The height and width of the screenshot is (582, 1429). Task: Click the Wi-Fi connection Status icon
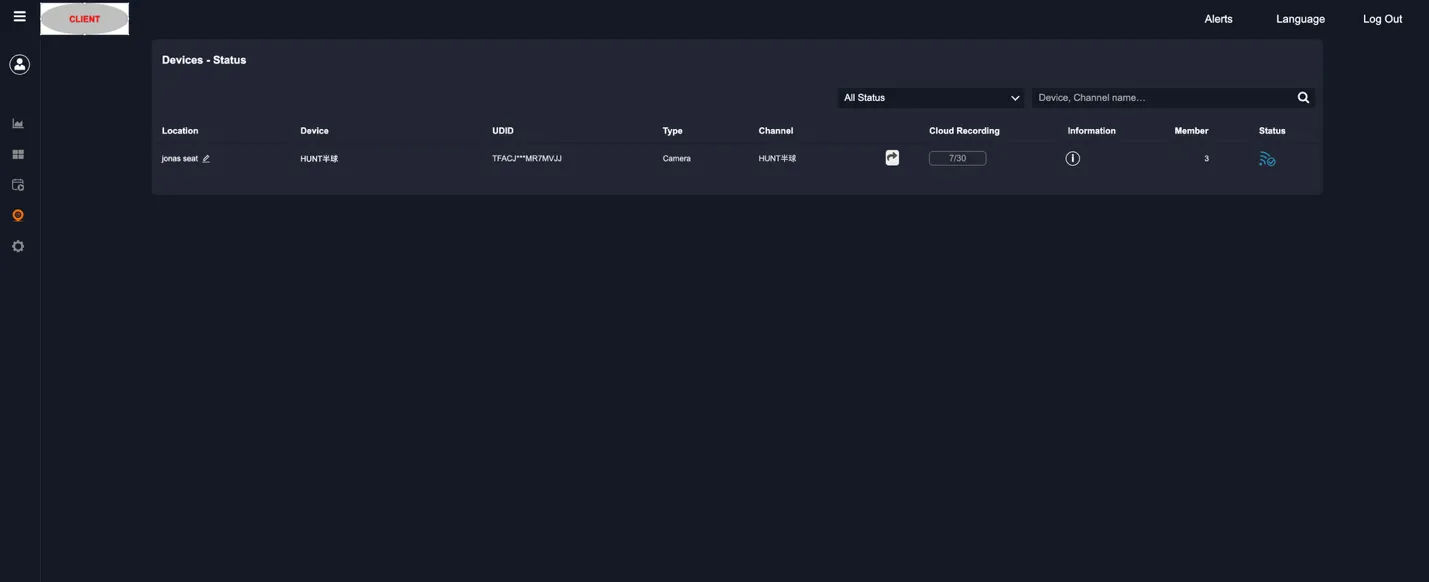(1266, 157)
